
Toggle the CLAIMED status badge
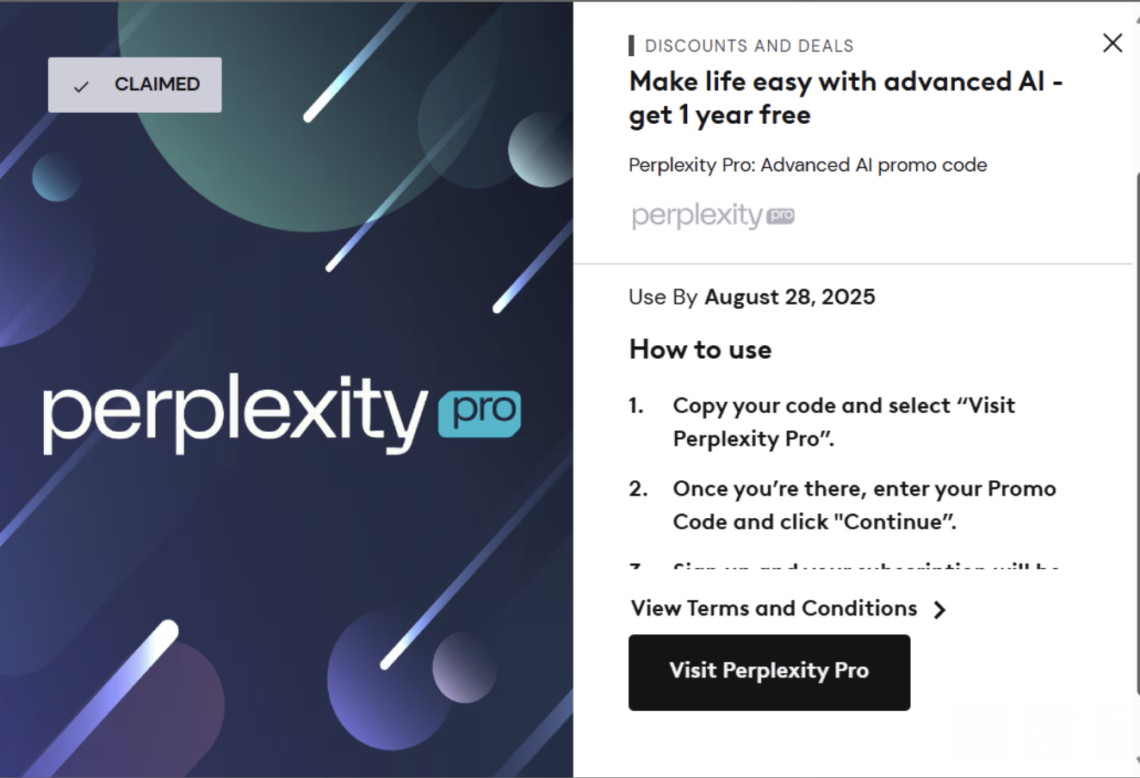[x=134, y=85]
